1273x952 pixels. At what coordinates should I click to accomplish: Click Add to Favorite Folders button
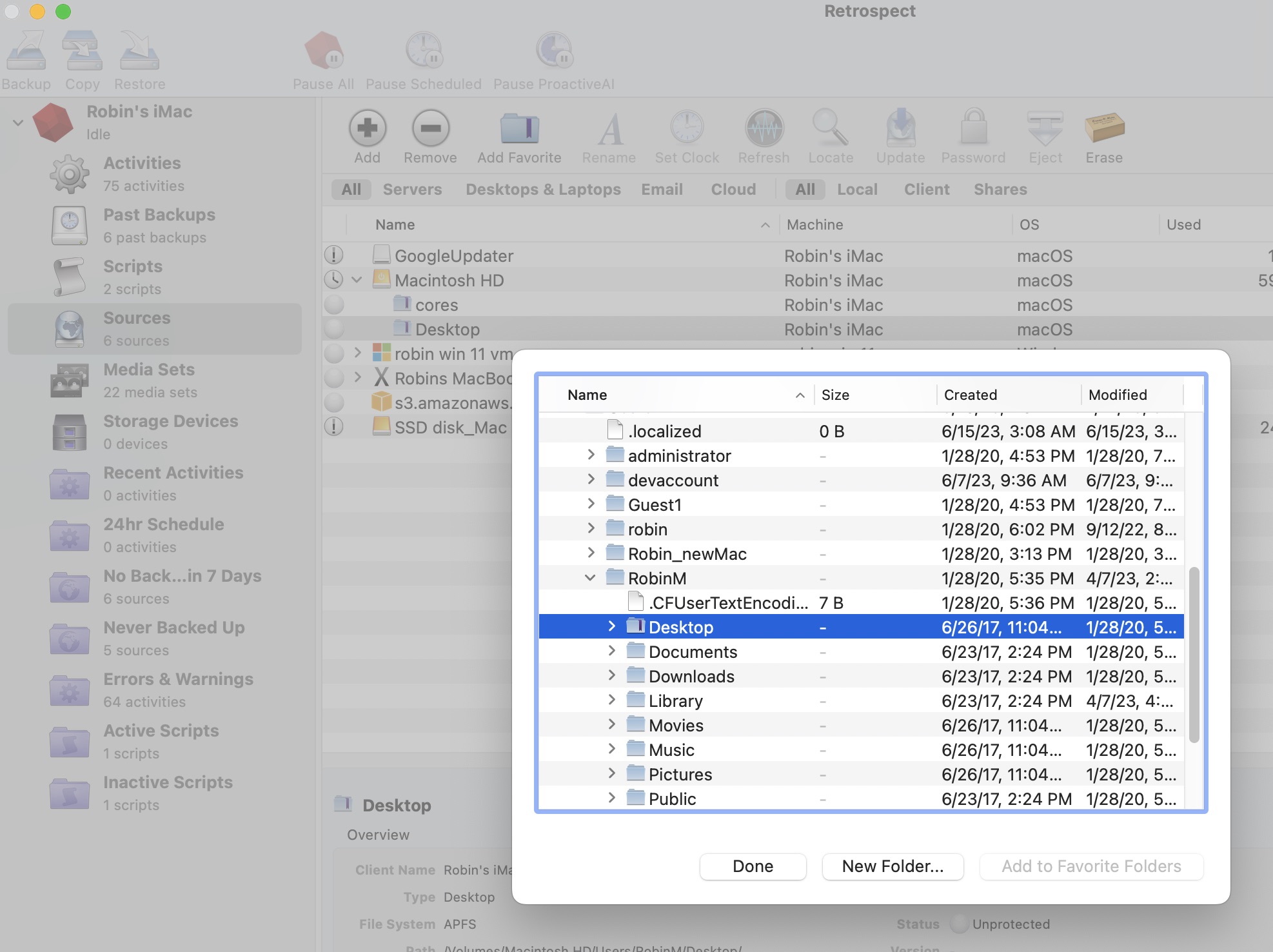point(1091,866)
